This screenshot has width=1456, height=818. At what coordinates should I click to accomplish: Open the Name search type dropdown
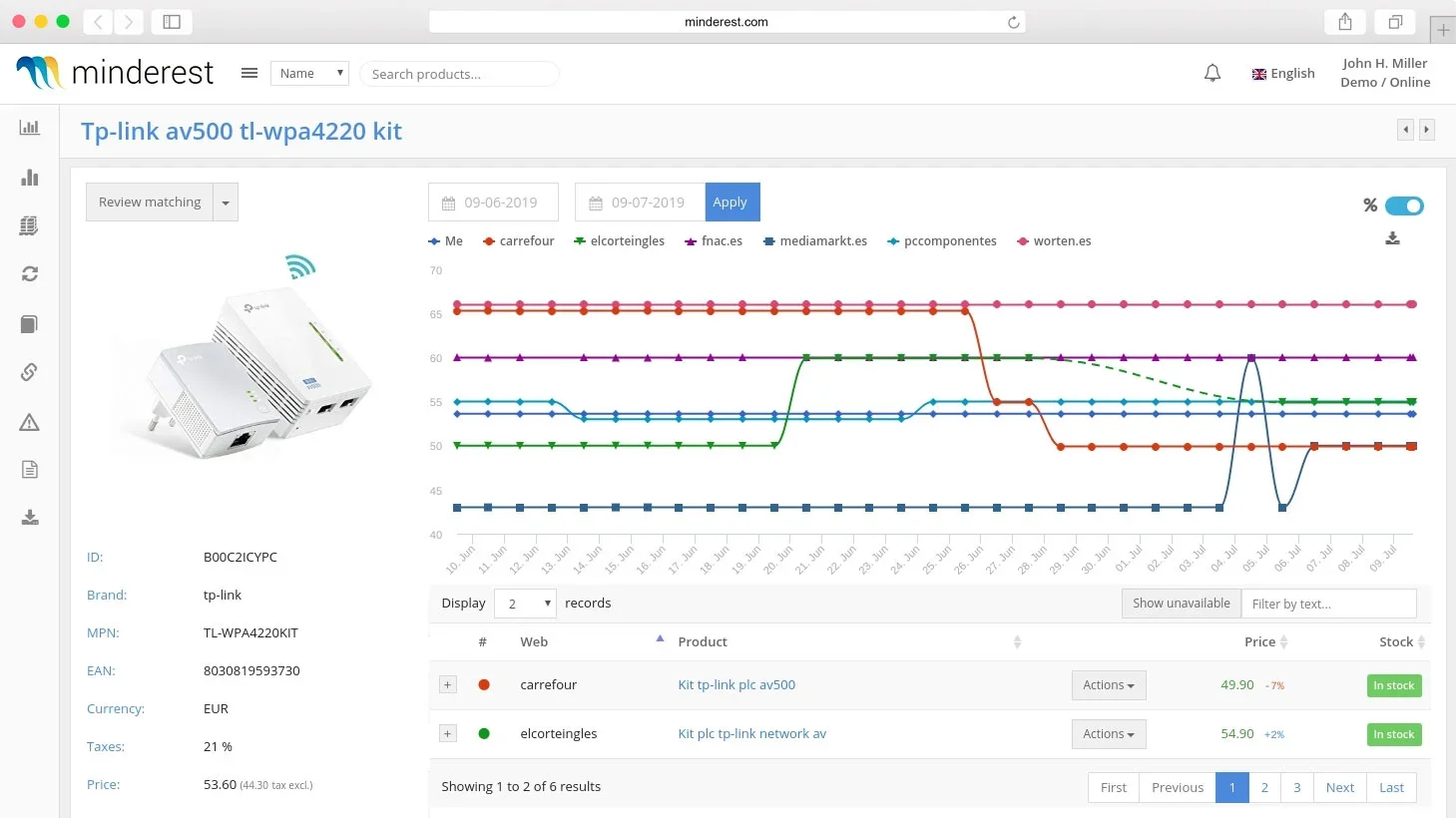click(310, 73)
